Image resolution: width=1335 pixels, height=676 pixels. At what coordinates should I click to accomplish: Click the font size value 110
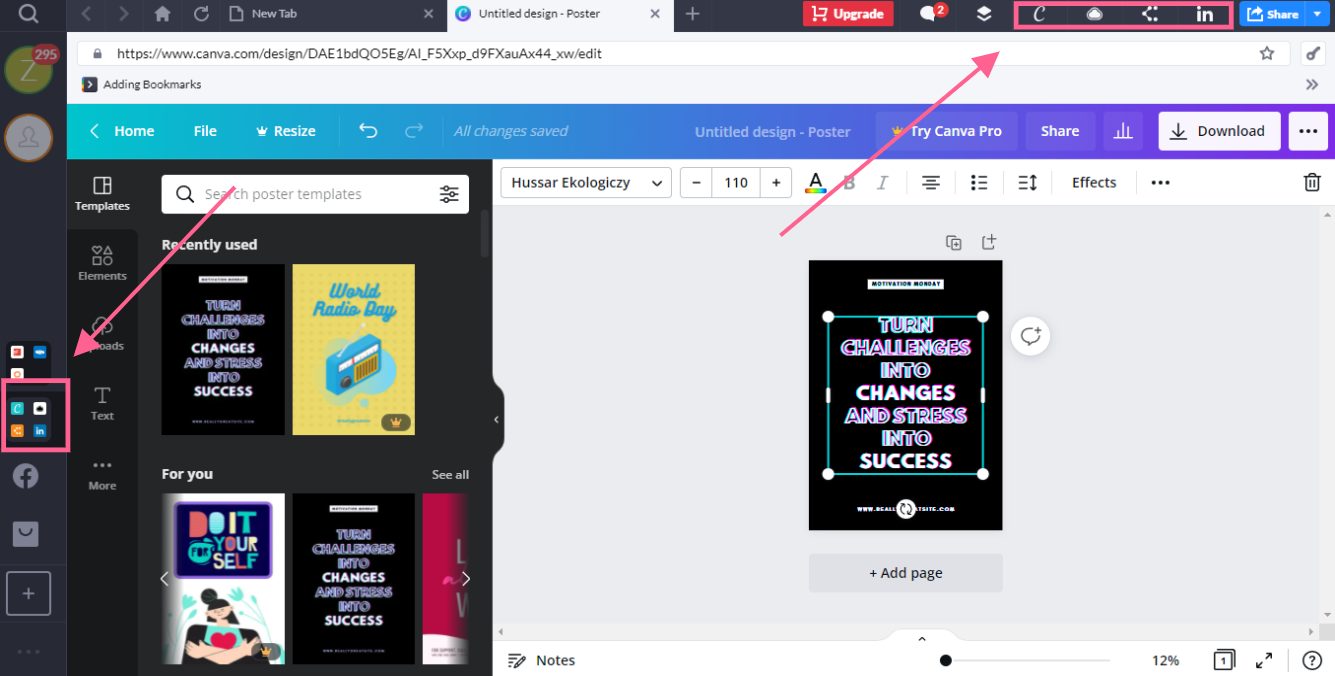click(x=736, y=182)
